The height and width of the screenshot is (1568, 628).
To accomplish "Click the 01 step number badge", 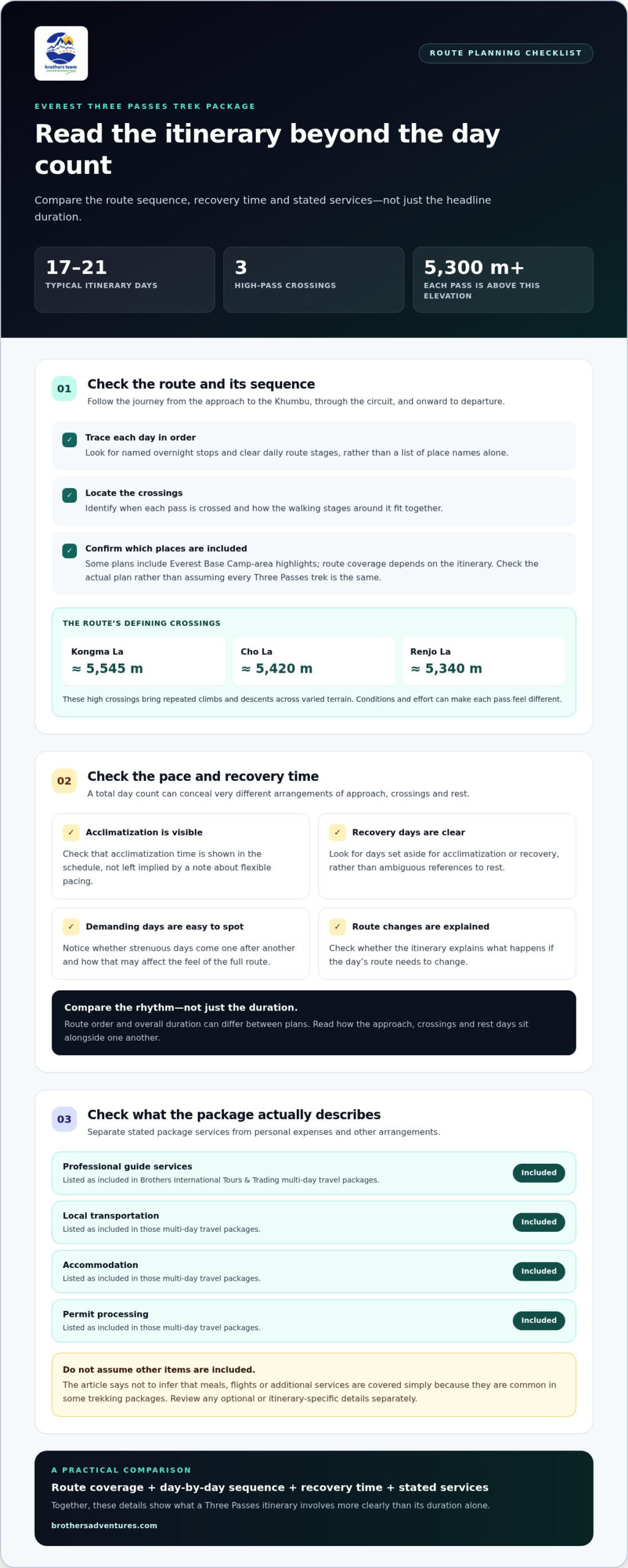I will click(x=64, y=388).
